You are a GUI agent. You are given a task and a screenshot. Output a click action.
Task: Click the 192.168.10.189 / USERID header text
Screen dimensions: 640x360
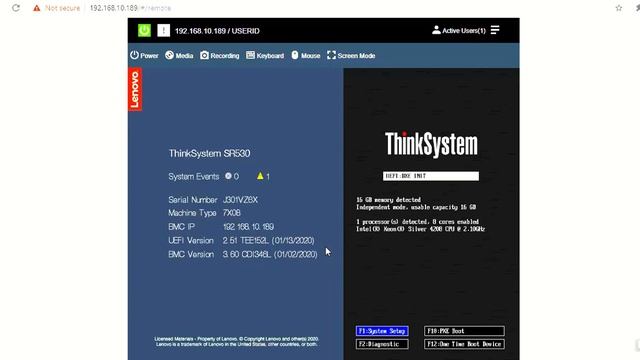tap(217, 31)
